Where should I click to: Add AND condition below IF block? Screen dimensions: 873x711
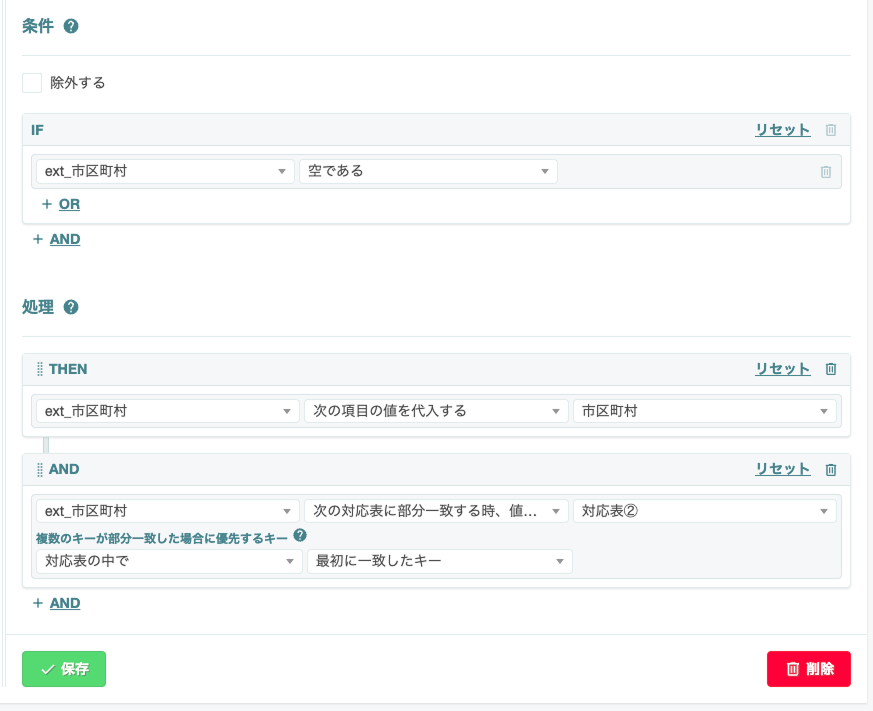pyautogui.click(x=65, y=239)
